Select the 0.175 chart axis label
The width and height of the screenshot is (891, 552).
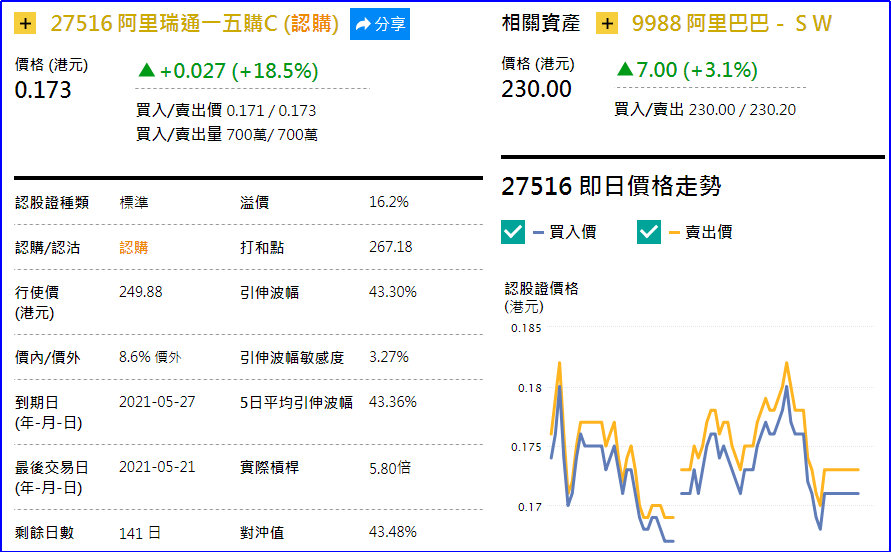click(x=526, y=447)
